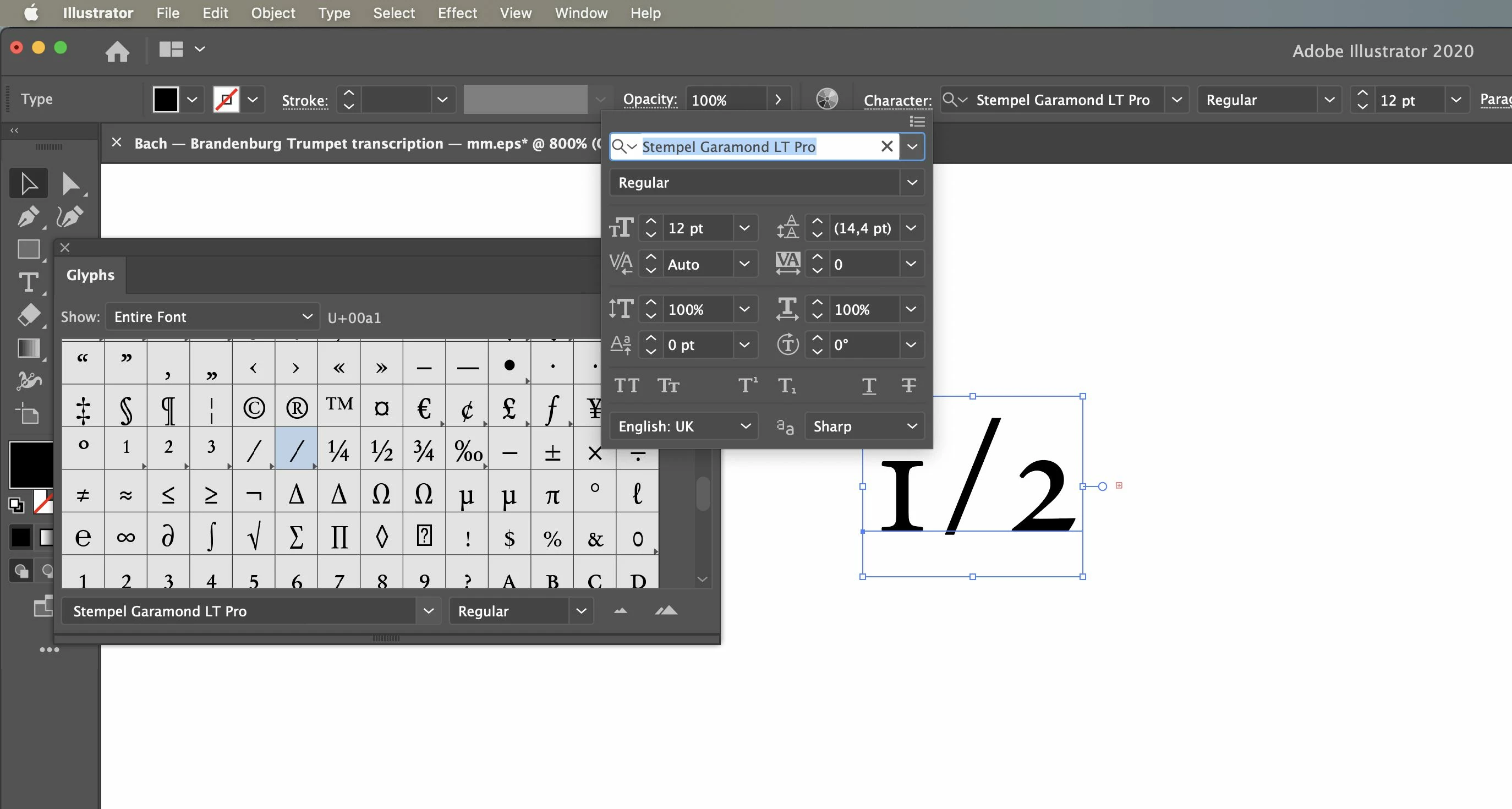1512x809 pixels.
Task: Select the Type tool
Action: pyautogui.click(x=28, y=282)
